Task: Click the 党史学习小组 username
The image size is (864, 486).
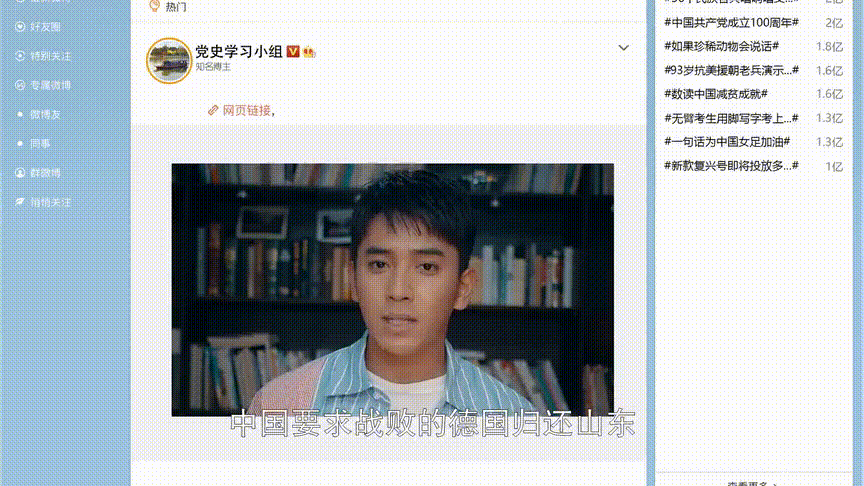Action: tap(239, 51)
